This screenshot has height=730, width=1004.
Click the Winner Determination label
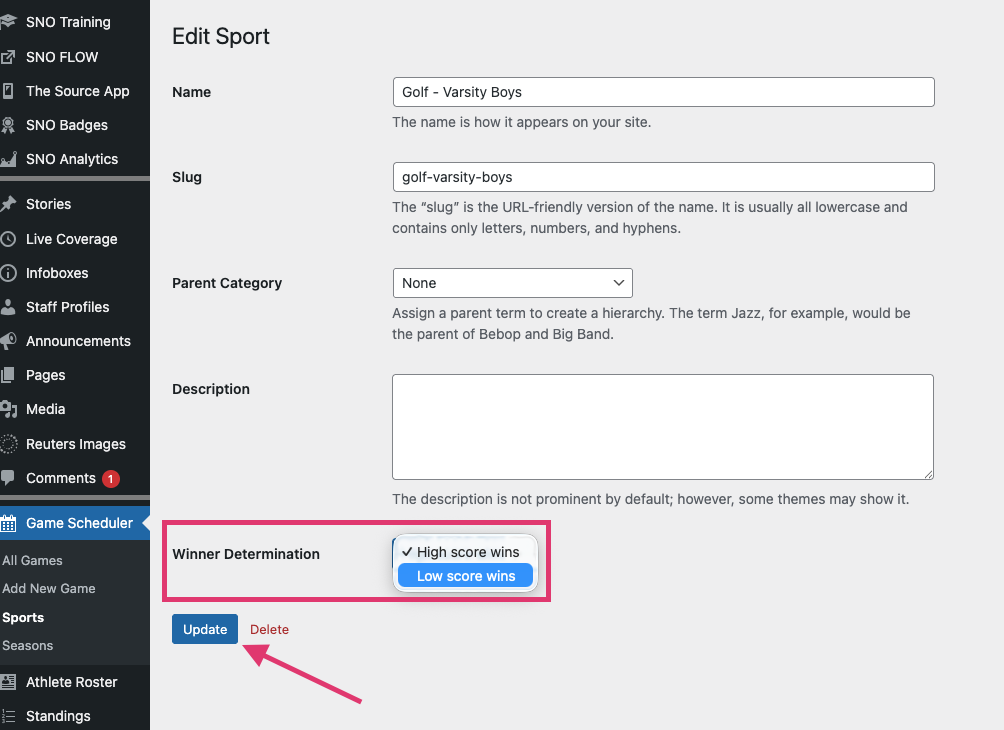246,554
